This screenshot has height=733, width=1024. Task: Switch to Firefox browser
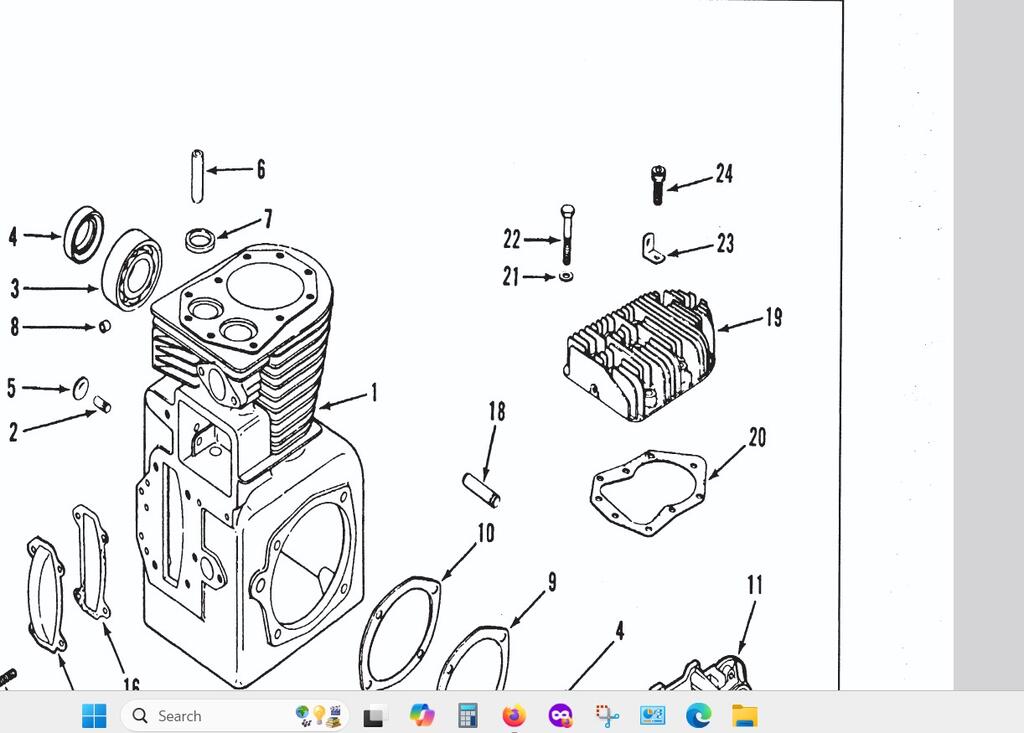coord(514,716)
